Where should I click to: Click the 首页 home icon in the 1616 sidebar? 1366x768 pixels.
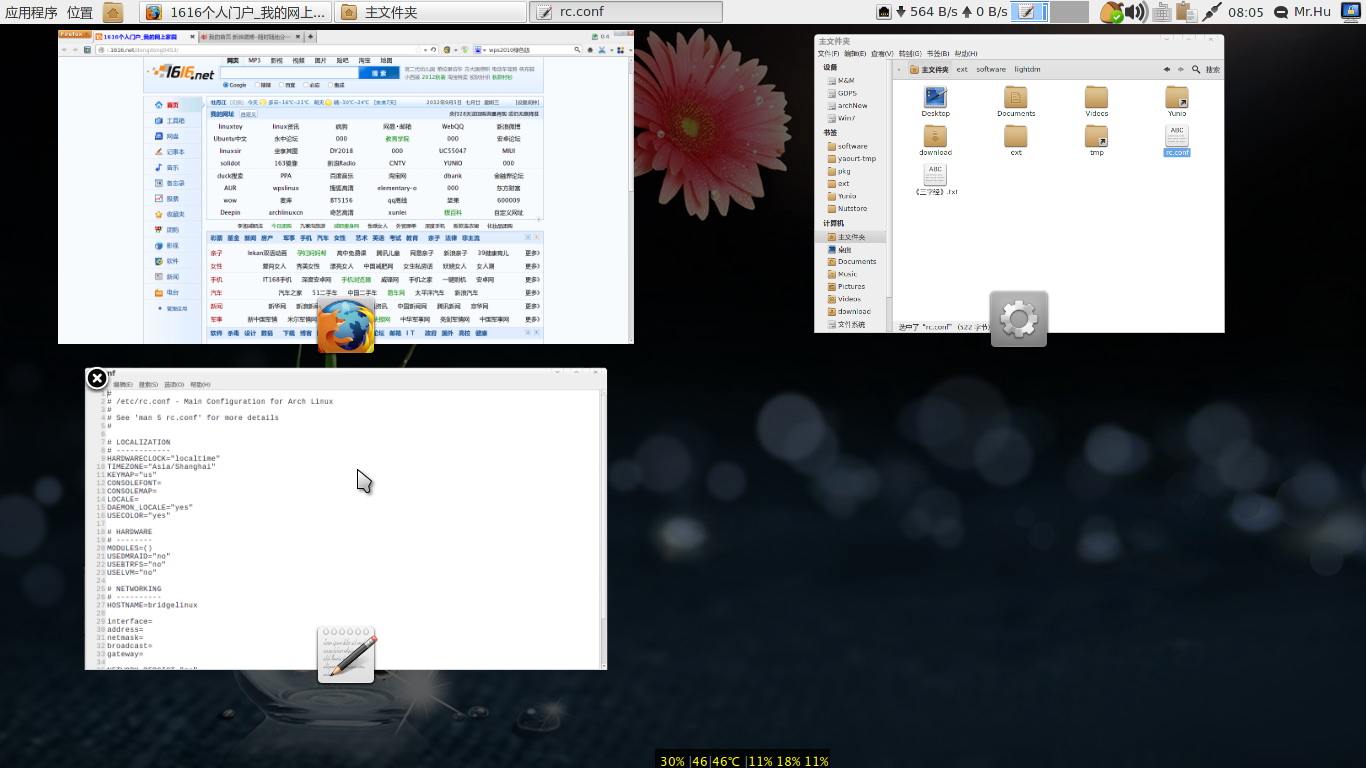[x=159, y=105]
